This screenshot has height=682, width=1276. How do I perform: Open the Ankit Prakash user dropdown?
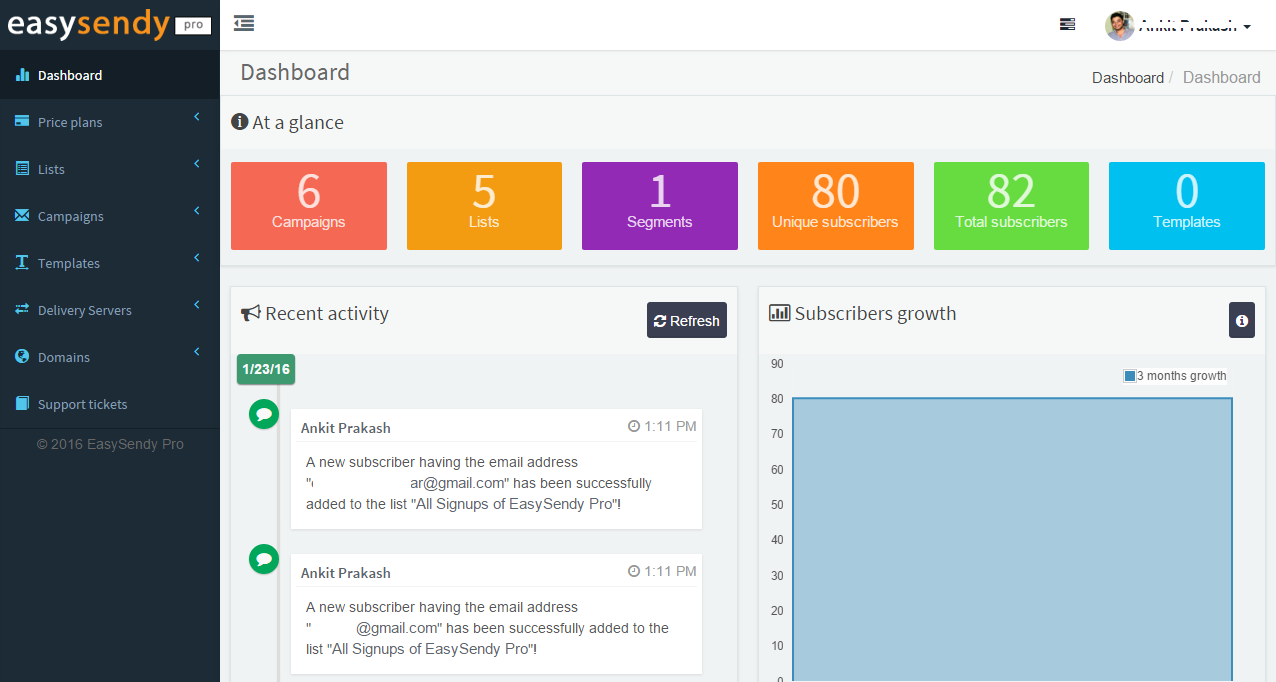coord(1195,26)
